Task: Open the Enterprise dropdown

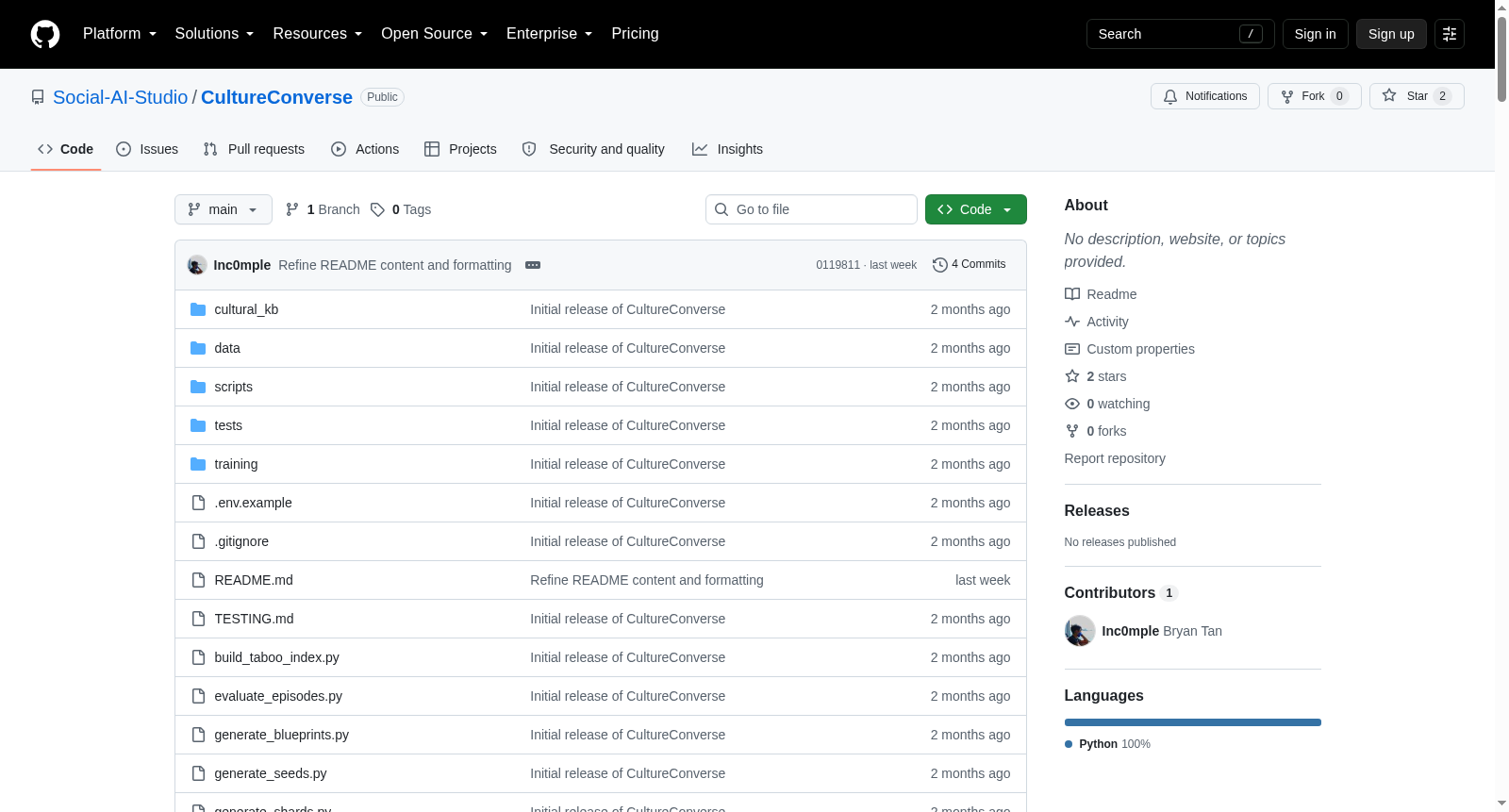Action: (x=549, y=34)
